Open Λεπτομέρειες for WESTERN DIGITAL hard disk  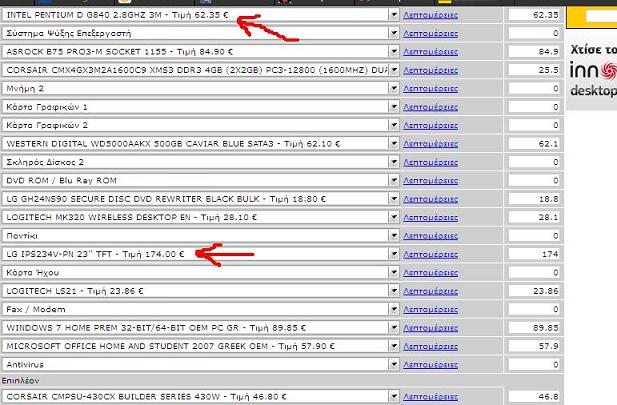coord(430,144)
